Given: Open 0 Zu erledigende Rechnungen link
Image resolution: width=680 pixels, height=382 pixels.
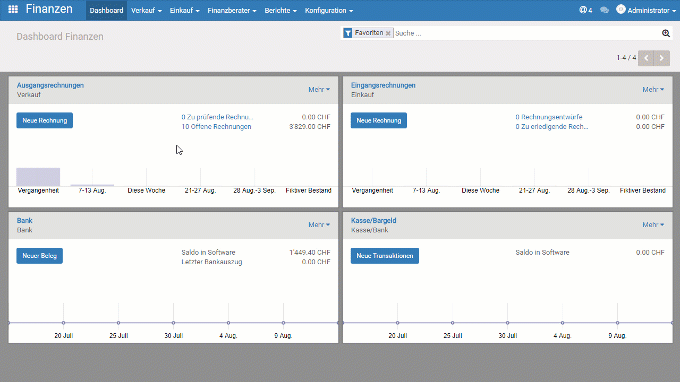Looking at the screenshot, I should 552,127.
